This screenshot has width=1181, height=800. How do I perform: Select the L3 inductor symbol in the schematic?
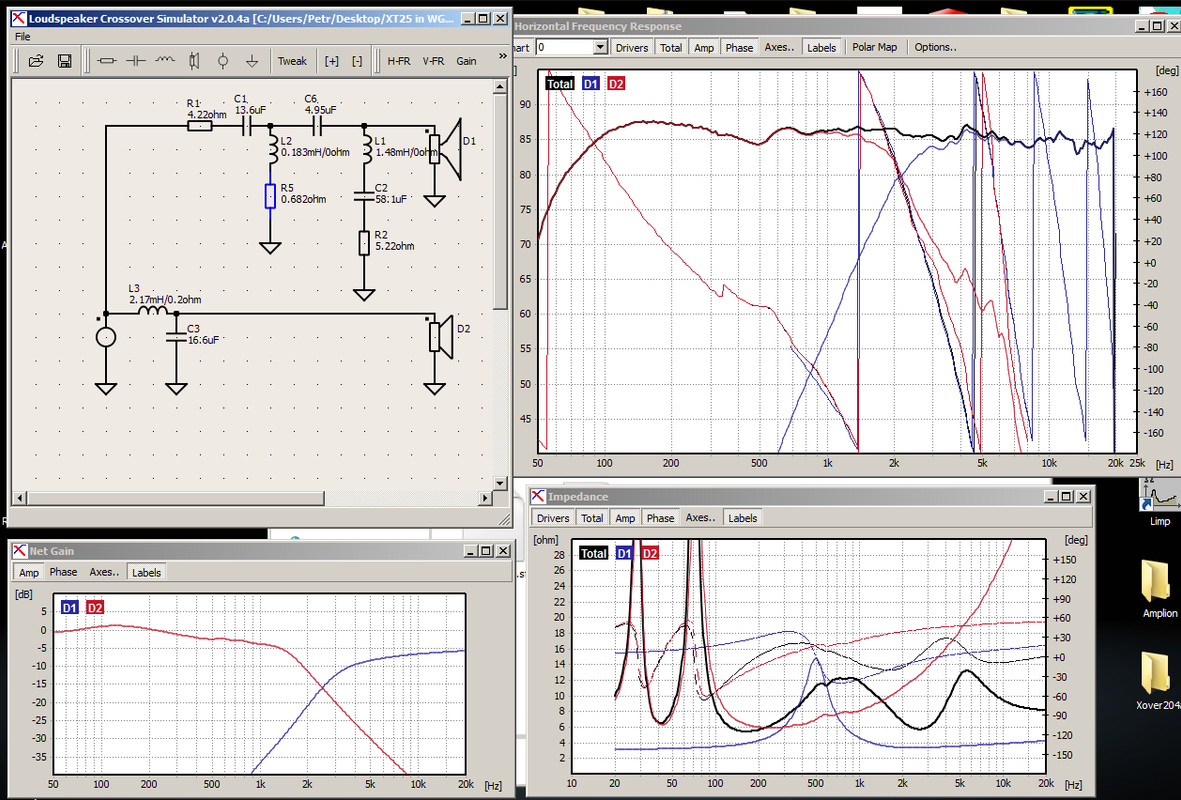coord(154,310)
